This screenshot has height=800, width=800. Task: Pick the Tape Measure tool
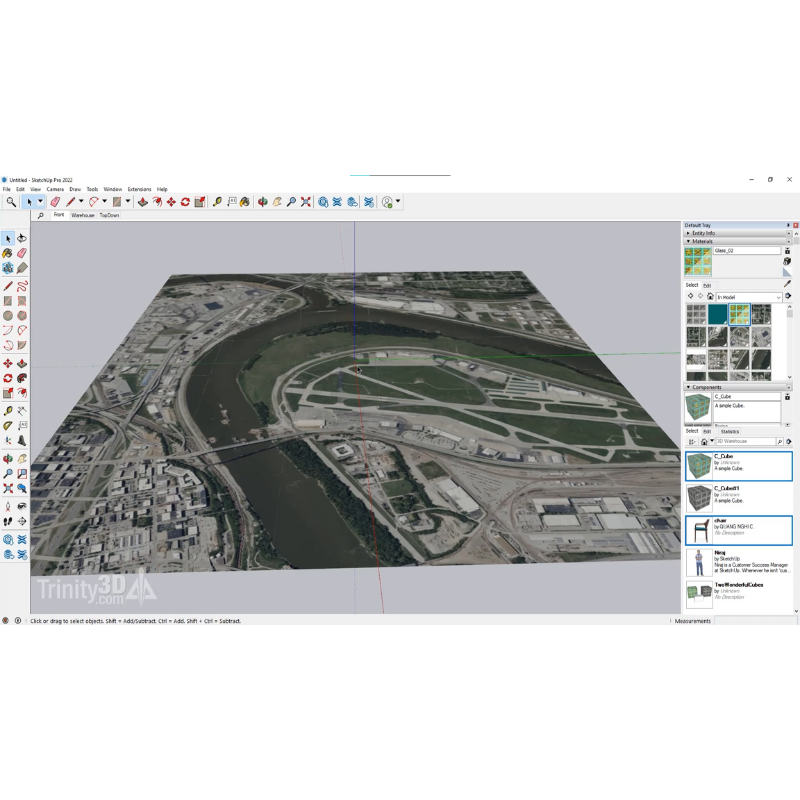(x=217, y=202)
